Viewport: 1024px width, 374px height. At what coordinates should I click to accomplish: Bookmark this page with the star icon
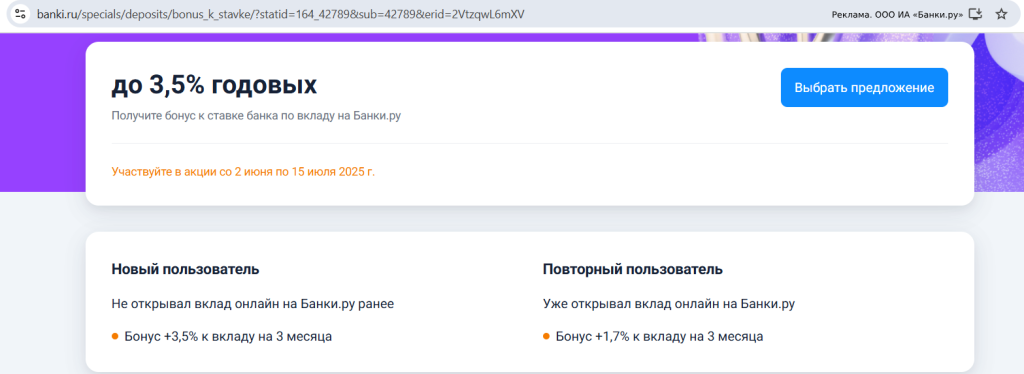[1000, 14]
